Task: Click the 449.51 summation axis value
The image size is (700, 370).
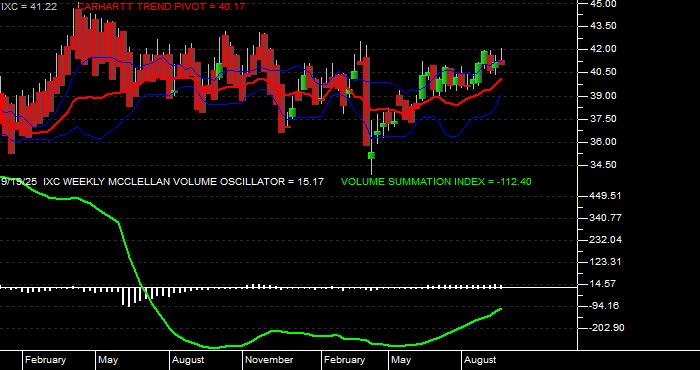Action: (606, 196)
